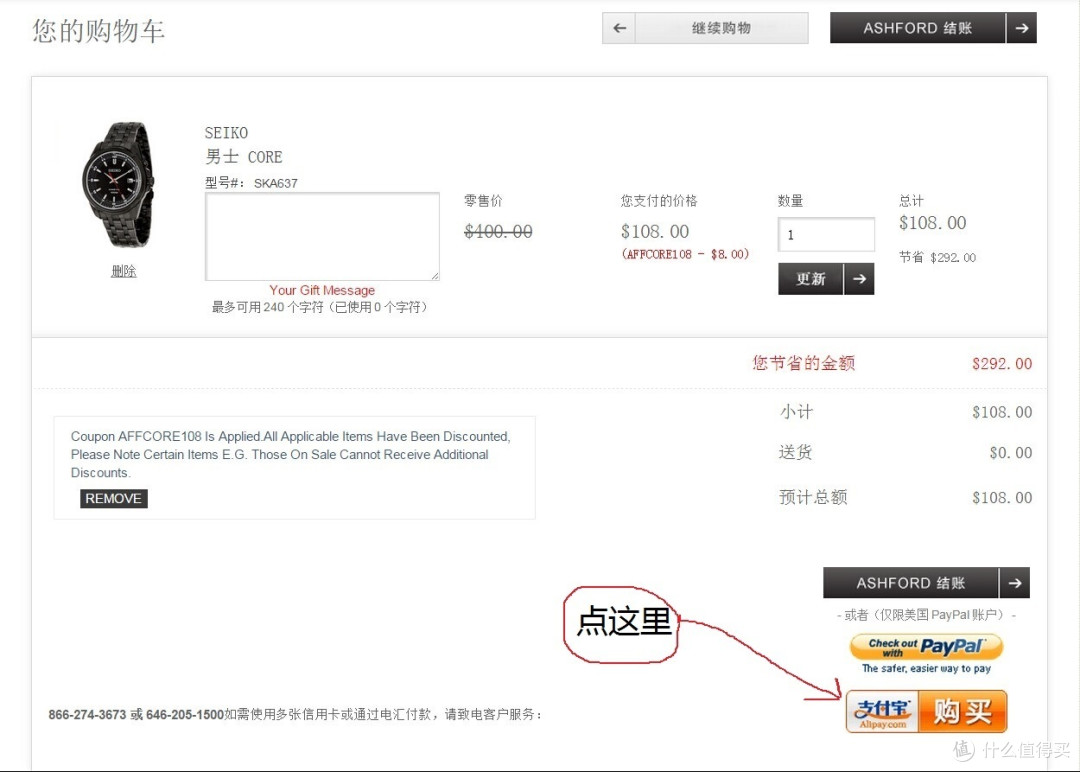Click the arrow on the top ASHFORD 结账 button
This screenshot has width=1080, height=772.
pos(1021,28)
